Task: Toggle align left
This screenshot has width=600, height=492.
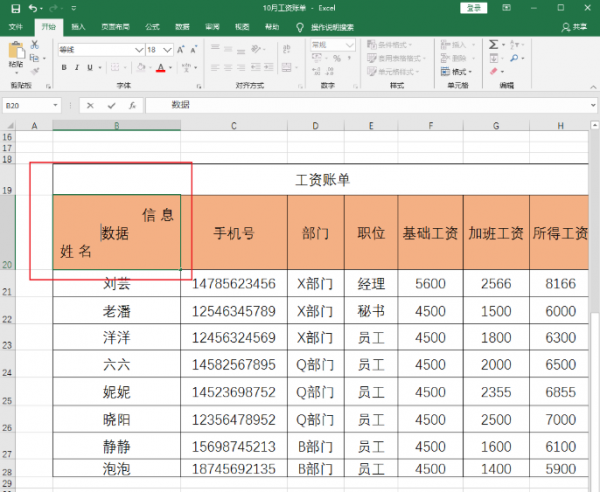Action: click(x=215, y=68)
